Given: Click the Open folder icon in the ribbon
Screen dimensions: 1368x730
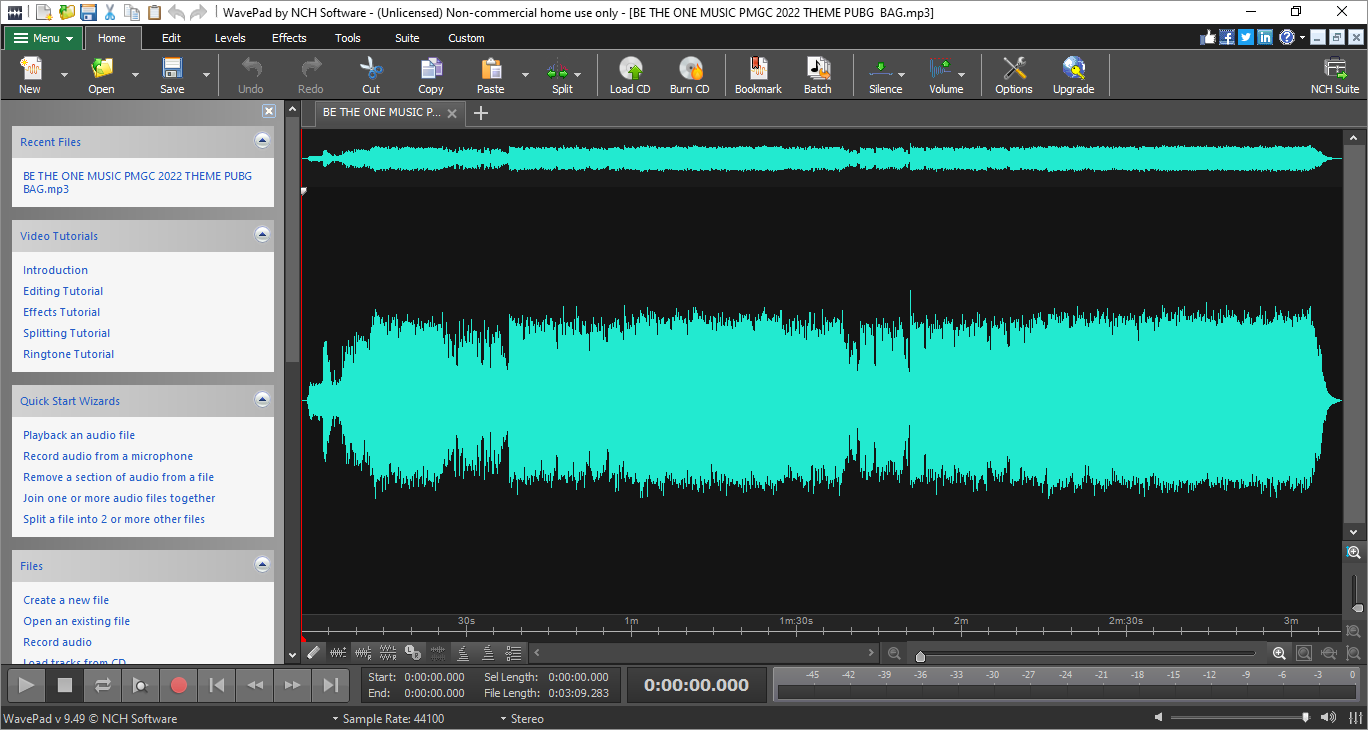Looking at the screenshot, I should coord(101,69).
